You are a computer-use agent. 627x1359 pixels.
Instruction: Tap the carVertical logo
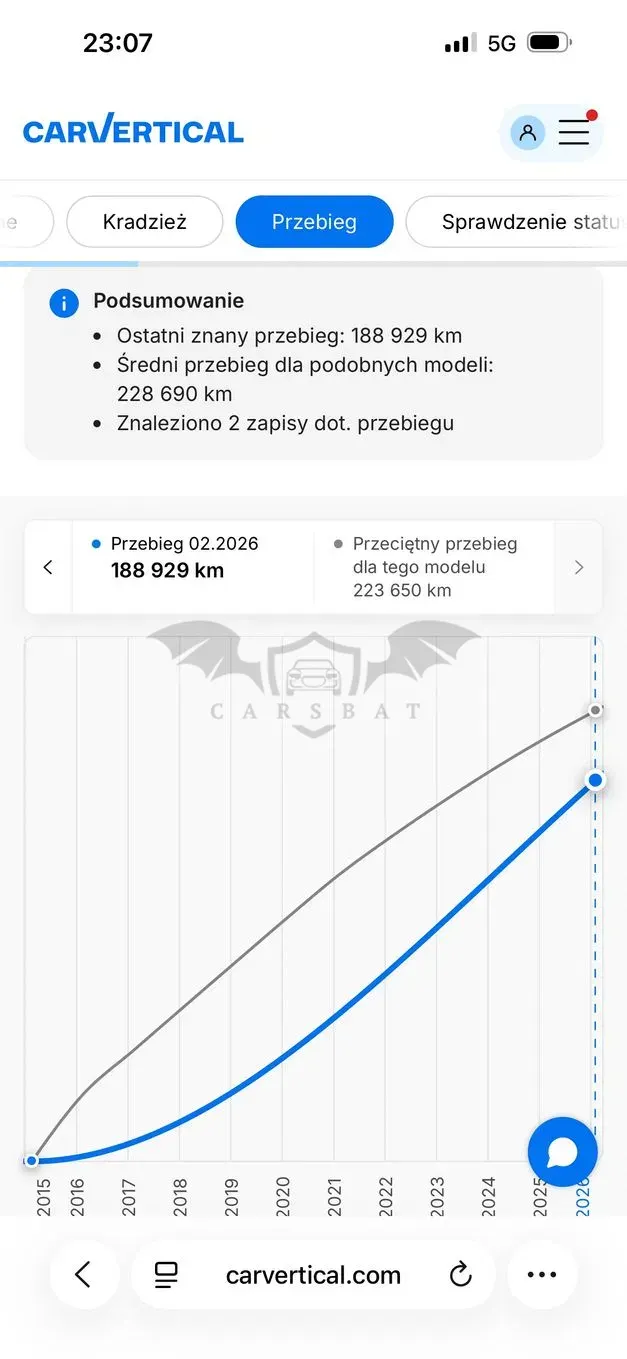tap(133, 129)
